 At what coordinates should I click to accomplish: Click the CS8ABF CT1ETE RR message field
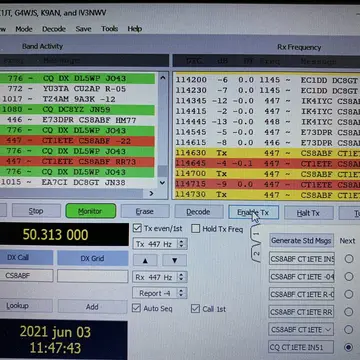(302, 312)
